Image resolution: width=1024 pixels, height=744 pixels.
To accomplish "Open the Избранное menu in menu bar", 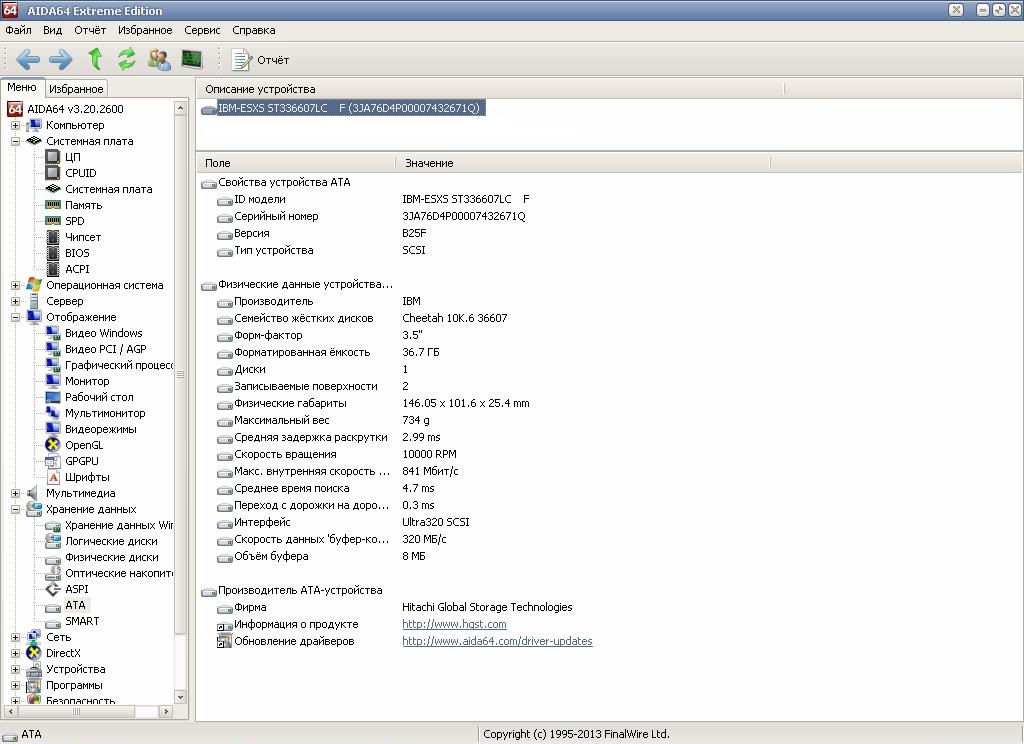I will coord(145,30).
